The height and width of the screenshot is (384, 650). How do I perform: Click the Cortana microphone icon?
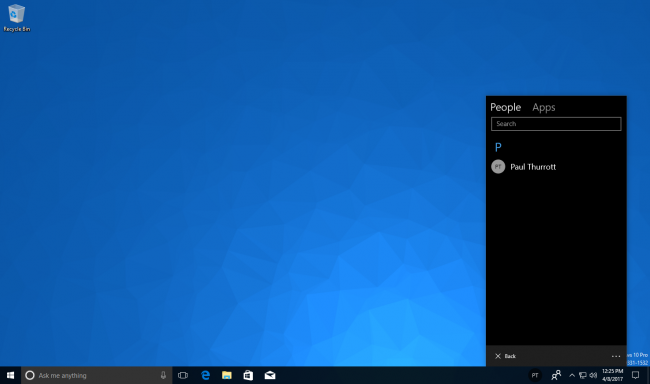[x=163, y=375]
